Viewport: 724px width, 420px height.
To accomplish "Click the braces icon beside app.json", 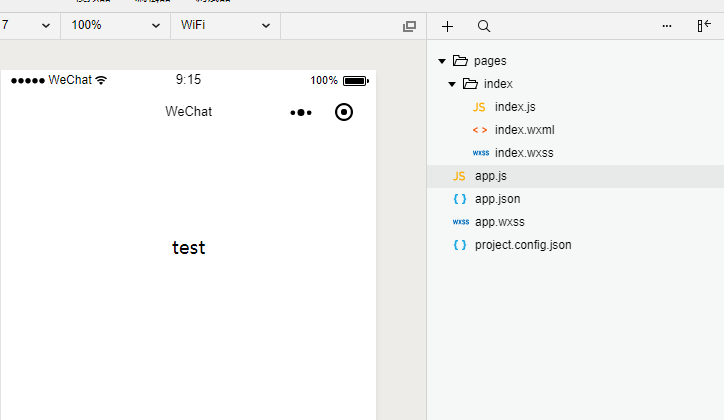I will click(x=460, y=199).
